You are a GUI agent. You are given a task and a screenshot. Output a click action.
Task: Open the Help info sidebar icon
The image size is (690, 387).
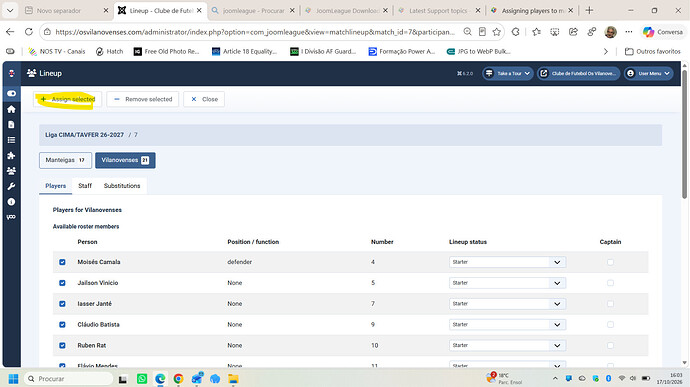point(11,202)
